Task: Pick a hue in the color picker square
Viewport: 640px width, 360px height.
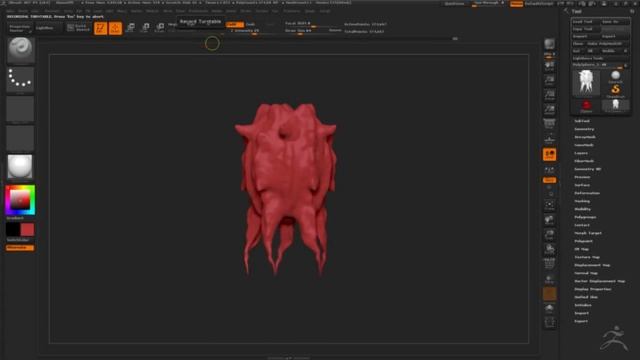Action: [20, 200]
